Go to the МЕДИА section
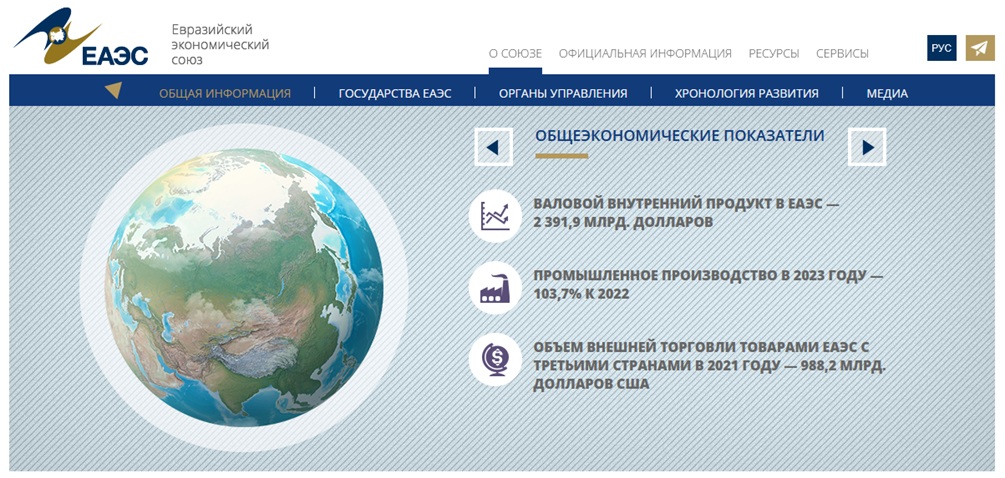 [x=887, y=93]
